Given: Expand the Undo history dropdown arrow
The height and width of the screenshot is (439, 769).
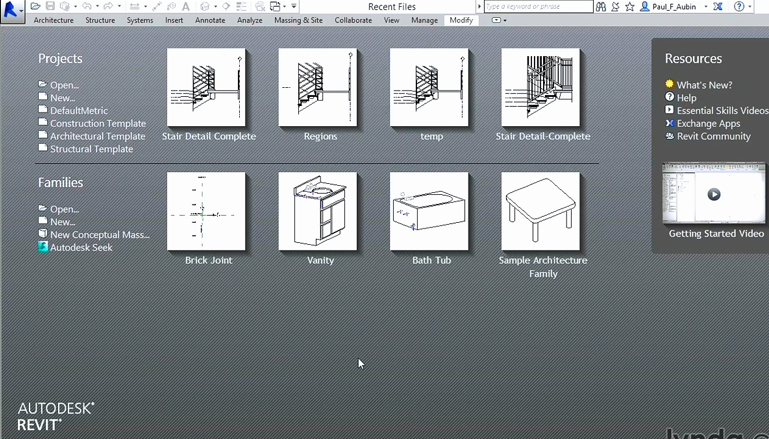Looking at the screenshot, I should coord(97,6).
